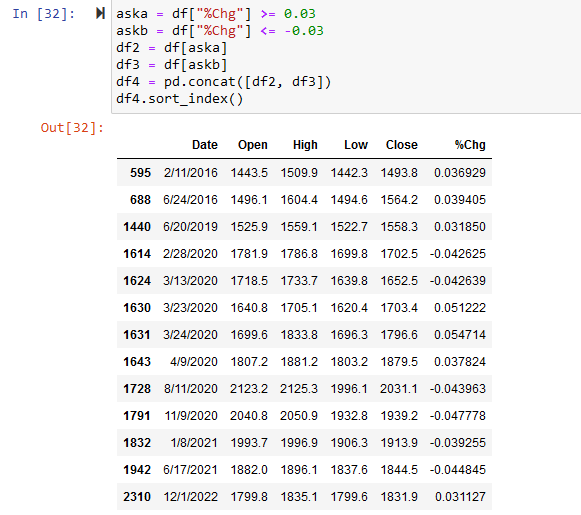Click date cell 12/1/2022
Image resolution: width=581 pixels, height=515 pixels.
point(191,497)
